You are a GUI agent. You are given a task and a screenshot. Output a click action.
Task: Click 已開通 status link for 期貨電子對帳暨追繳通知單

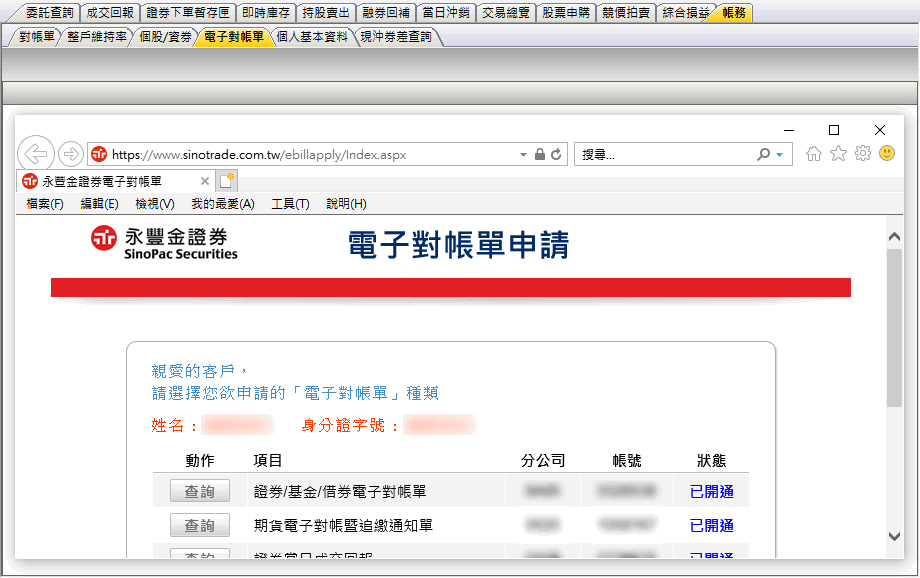pos(712,526)
